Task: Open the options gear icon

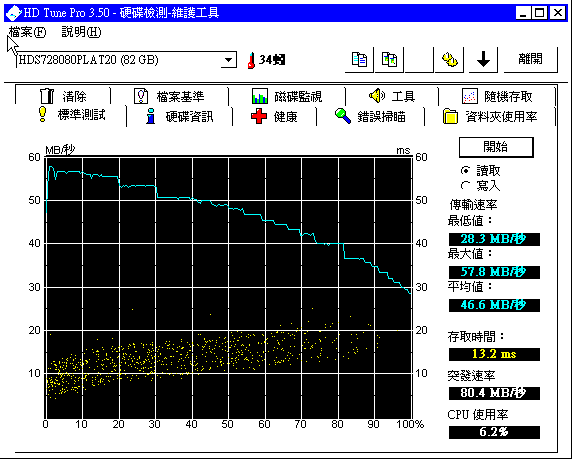Action: point(449,59)
